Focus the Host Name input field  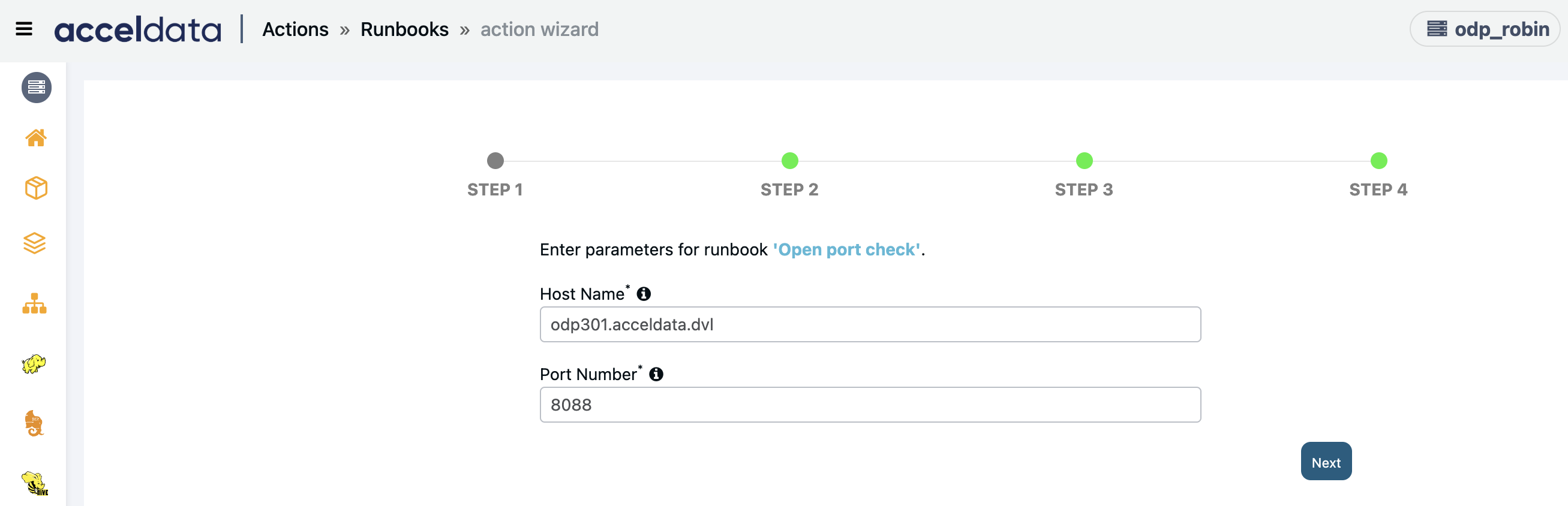coord(870,324)
